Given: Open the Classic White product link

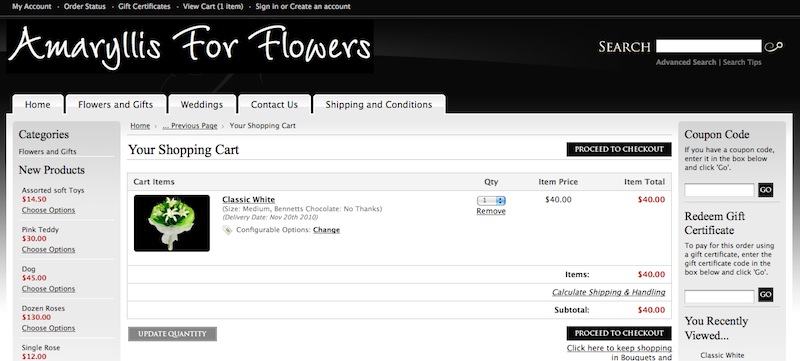Looking at the screenshot, I should [248, 200].
